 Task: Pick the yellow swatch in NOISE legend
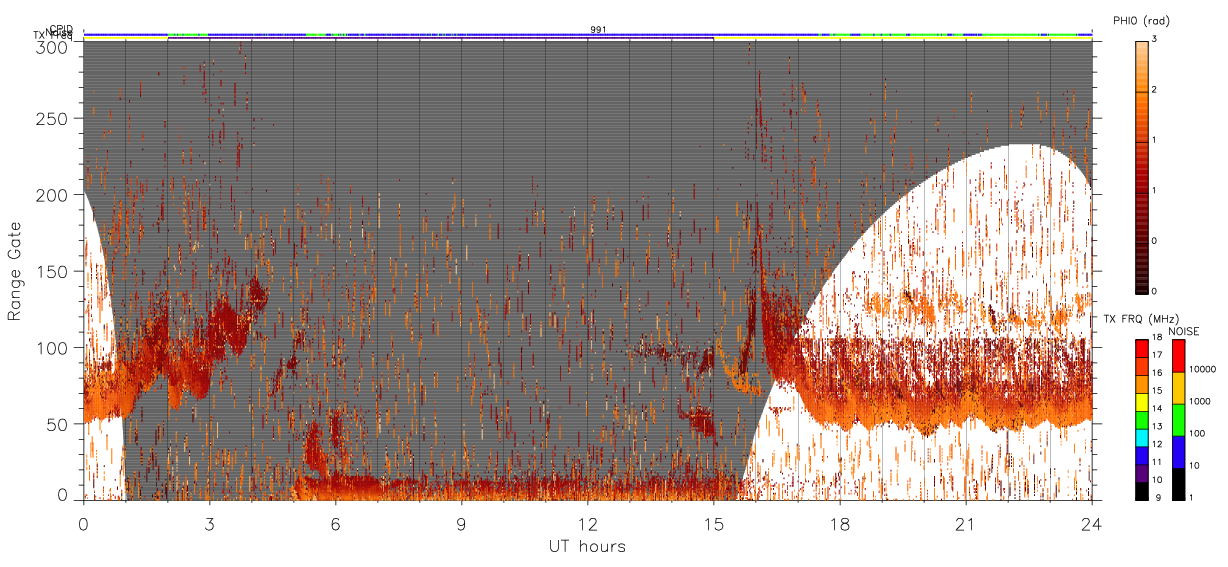(x=1180, y=388)
